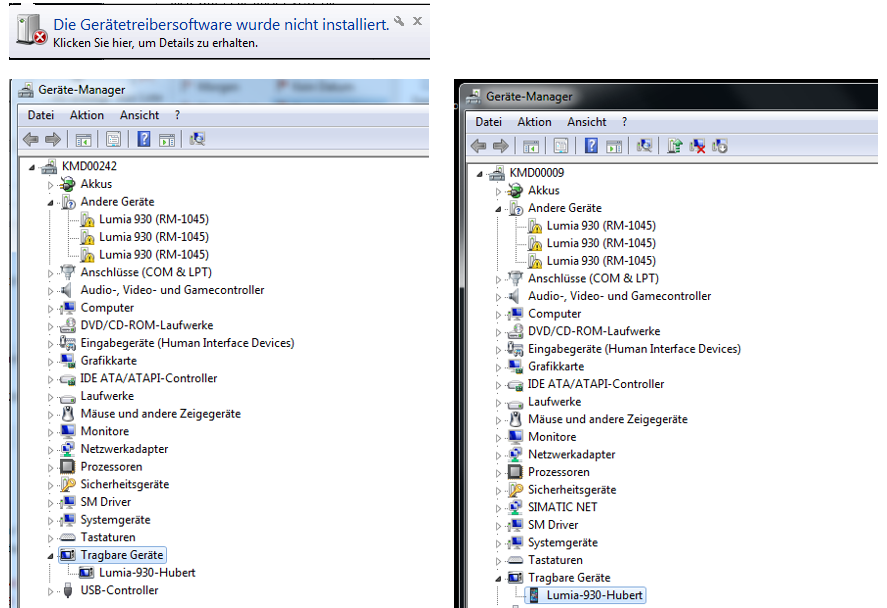Select third Lumia 930 (RM-1045) in right window

[x=601, y=261]
